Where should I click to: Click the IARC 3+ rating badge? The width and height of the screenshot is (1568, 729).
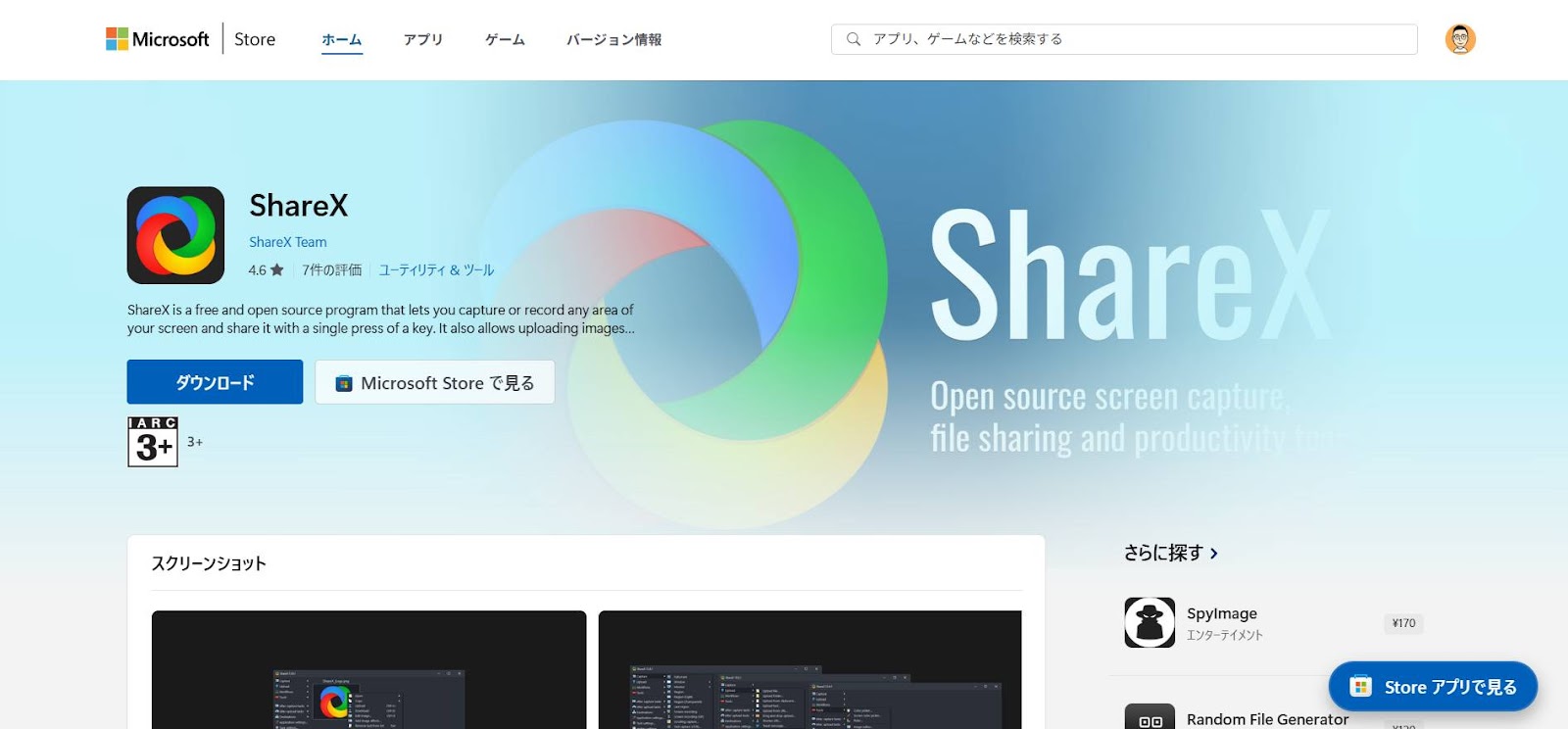[x=153, y=442]
